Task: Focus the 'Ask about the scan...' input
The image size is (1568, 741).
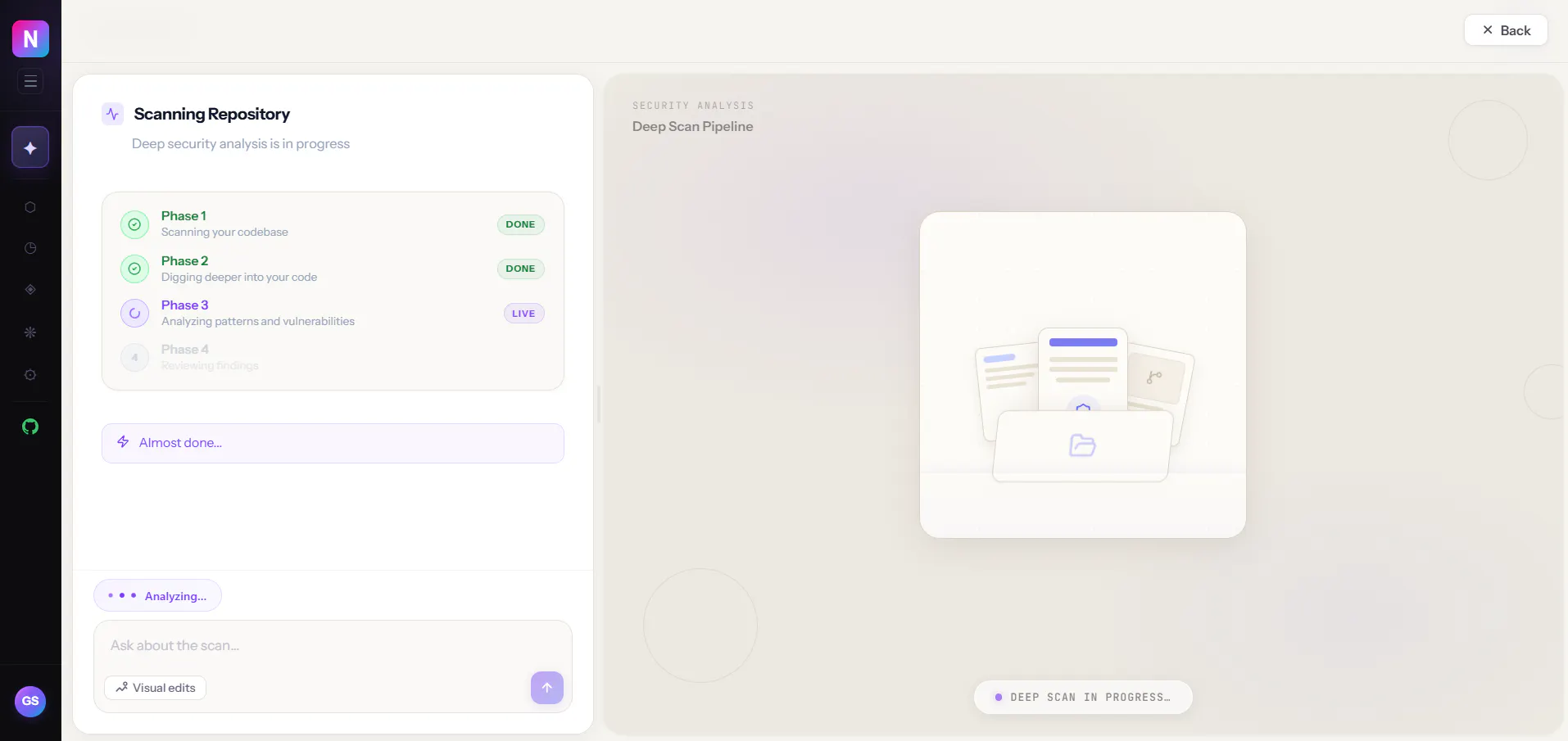Action: tap(333, 645)
